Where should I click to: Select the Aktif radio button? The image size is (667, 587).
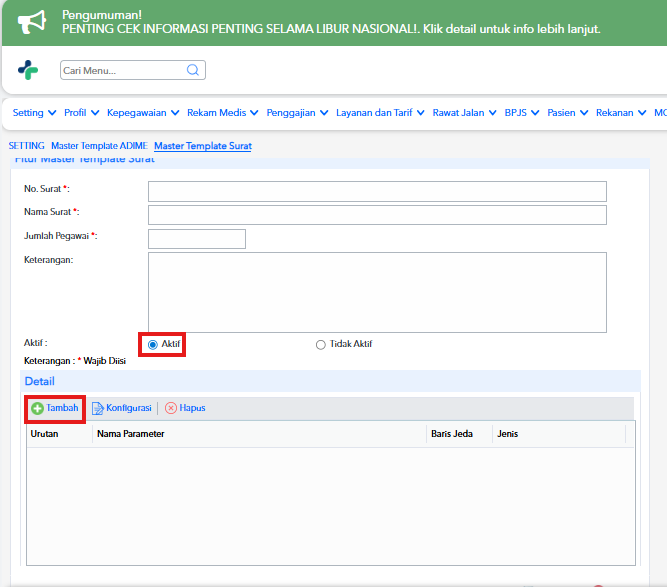(153, 345)
